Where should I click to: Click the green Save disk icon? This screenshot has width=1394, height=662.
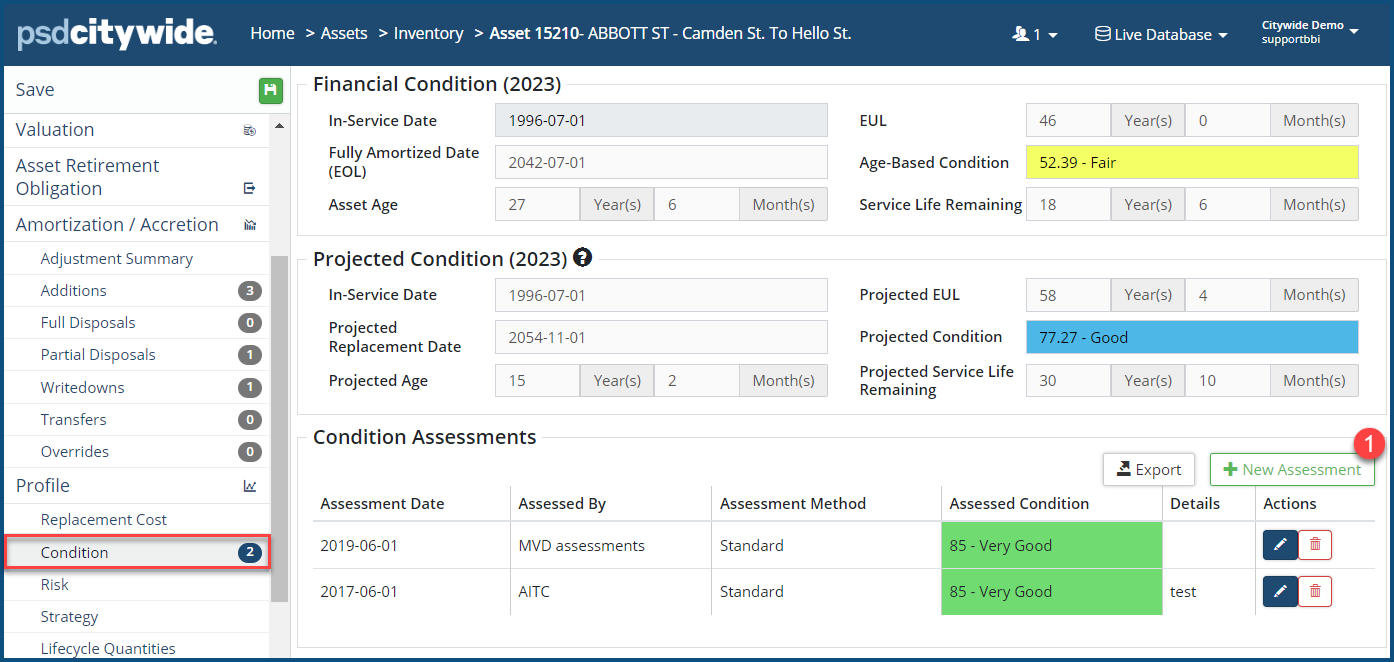tap(269, 91)
